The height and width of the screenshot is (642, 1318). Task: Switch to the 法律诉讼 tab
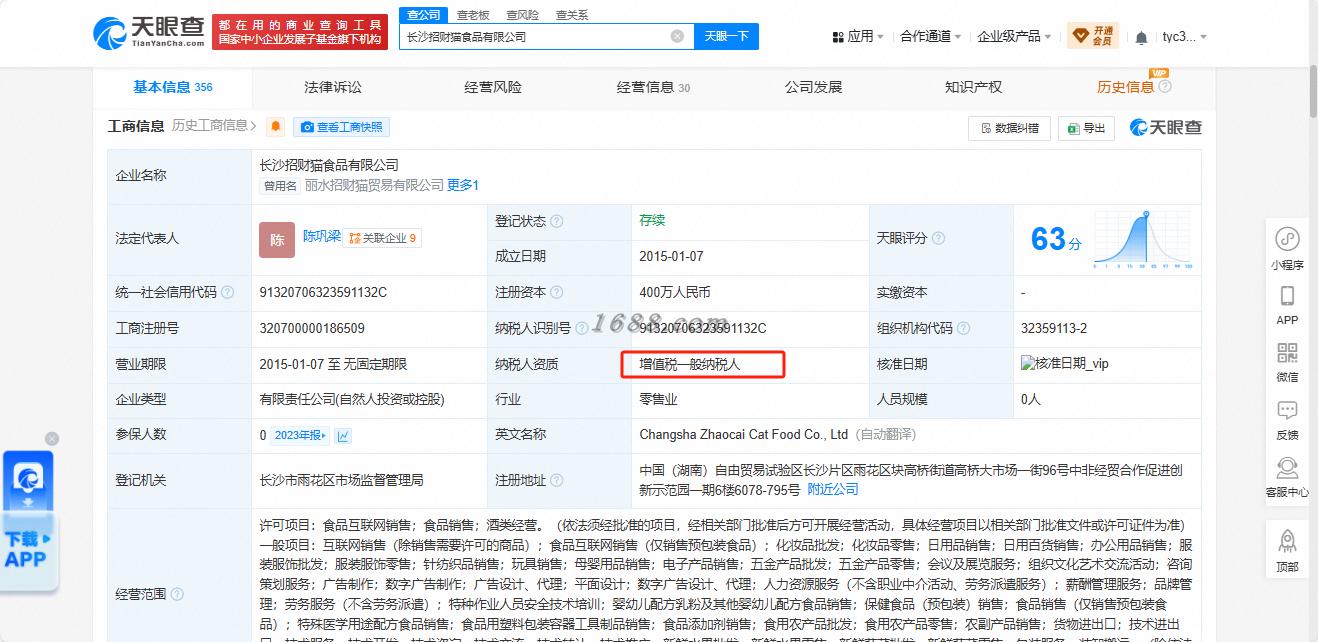[x=333, y=87]
